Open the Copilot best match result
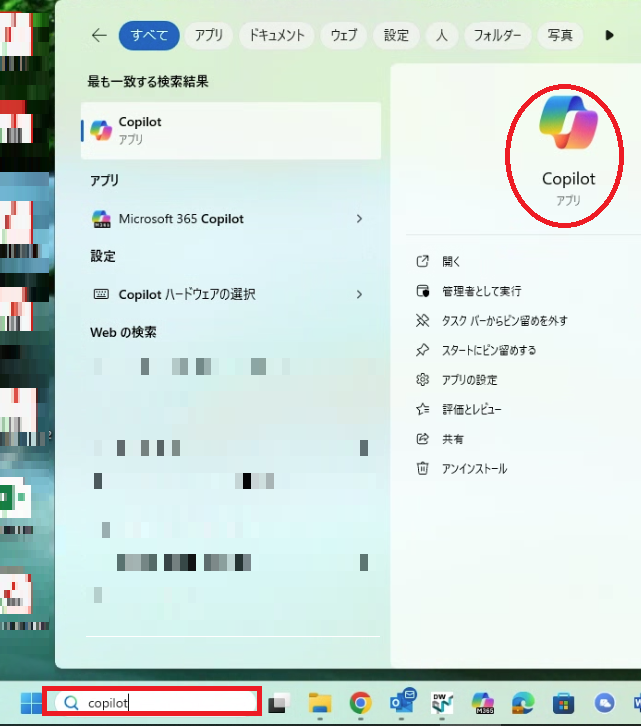Image resolution: width=641 pixels, height=726 pixels. pyautogui.click(x=231, y=131)
